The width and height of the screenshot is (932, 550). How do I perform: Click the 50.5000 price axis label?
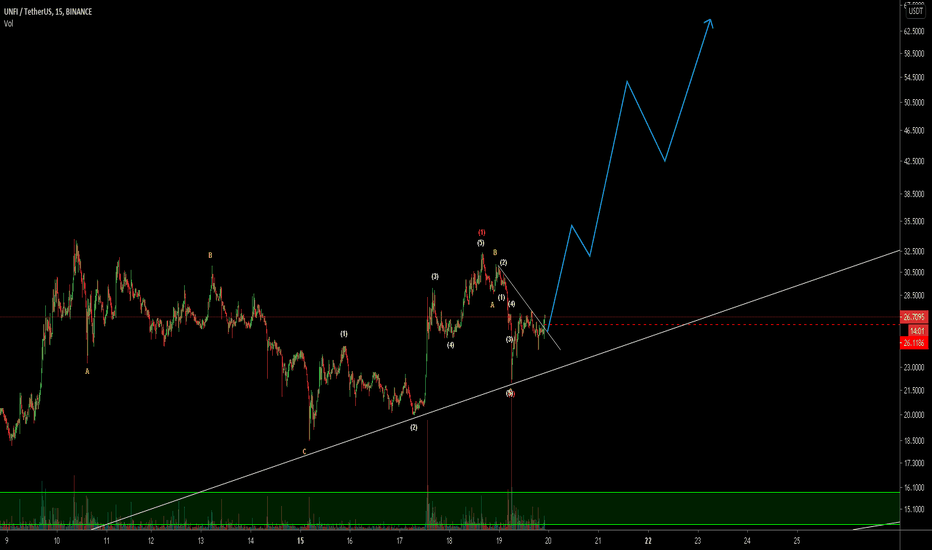[914, 102]
